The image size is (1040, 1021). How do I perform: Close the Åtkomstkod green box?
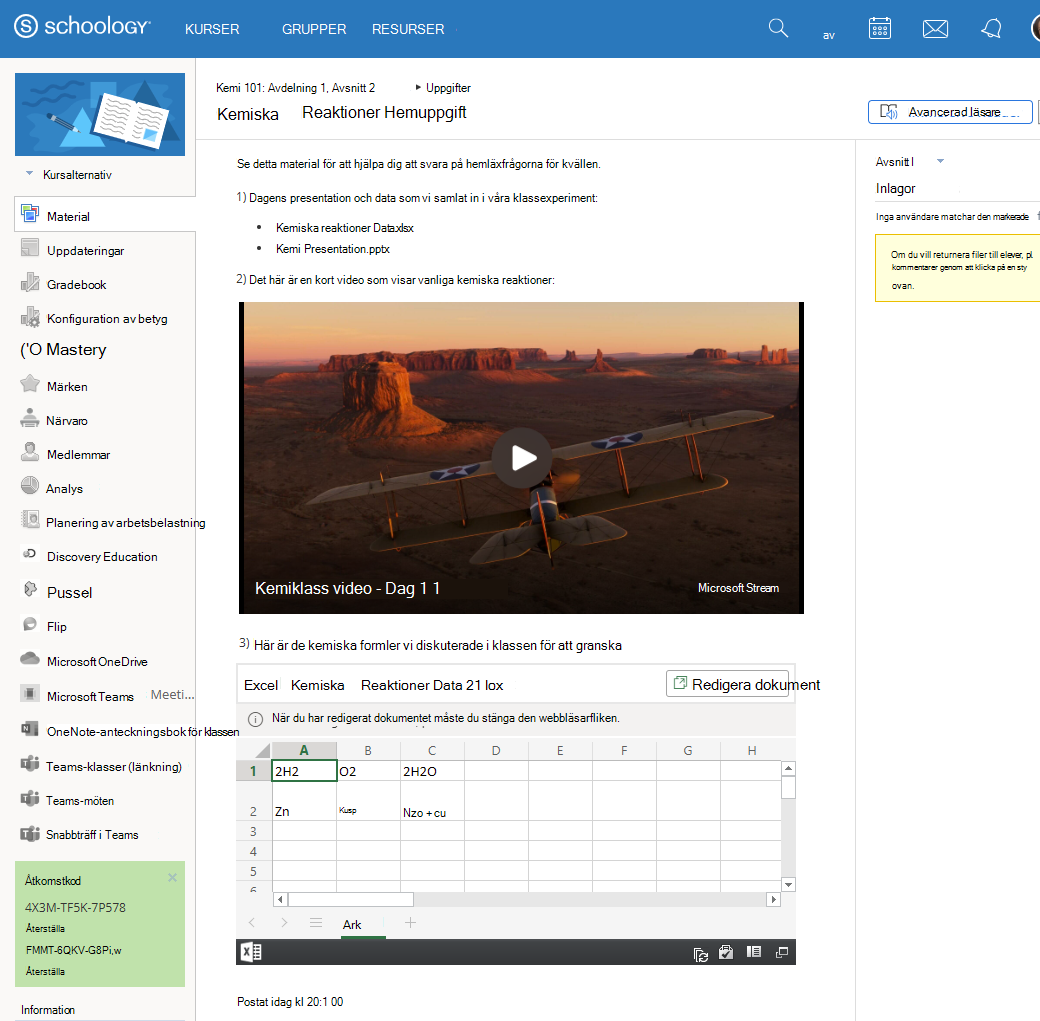coord(172,878)
